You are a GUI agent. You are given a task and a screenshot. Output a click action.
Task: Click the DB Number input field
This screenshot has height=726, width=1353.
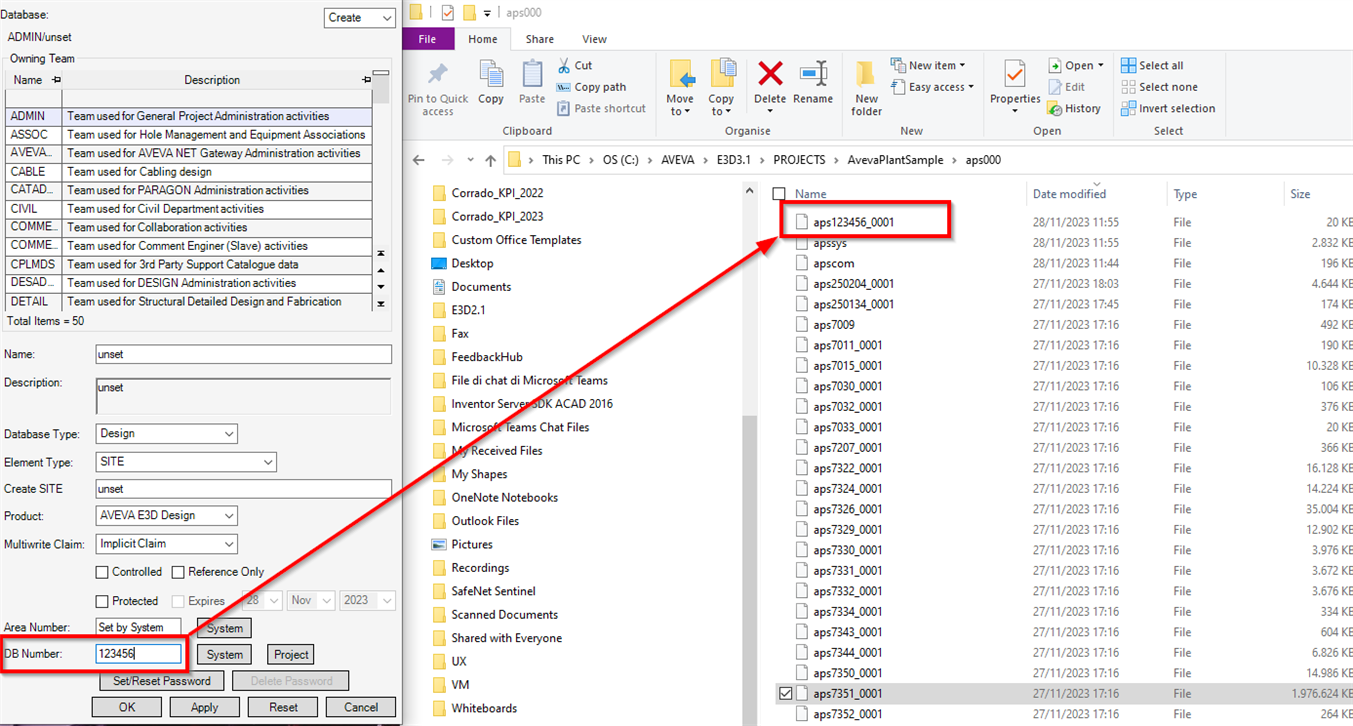click(139, 654)
